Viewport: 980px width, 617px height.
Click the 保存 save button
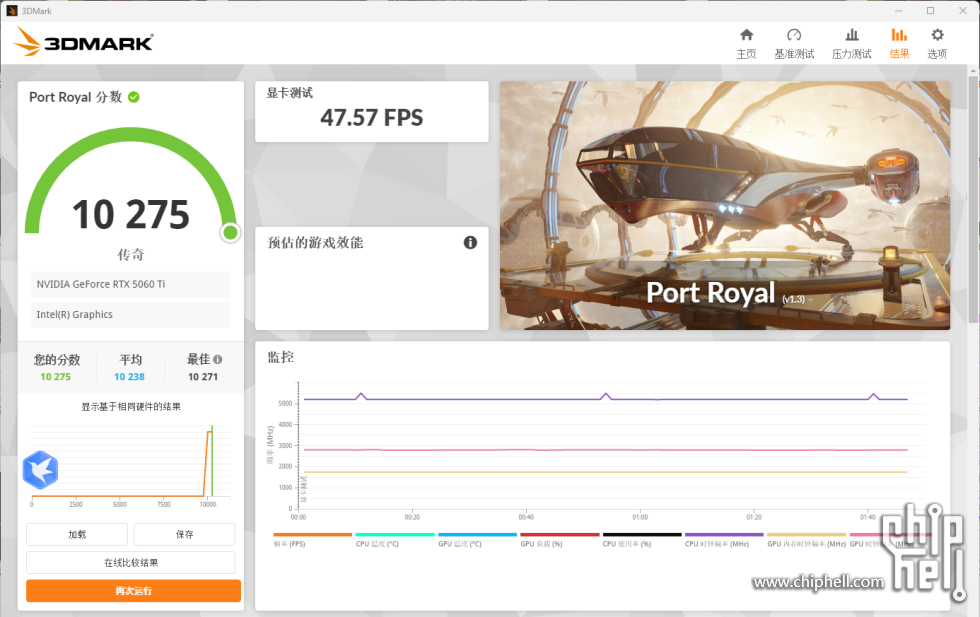184,534
